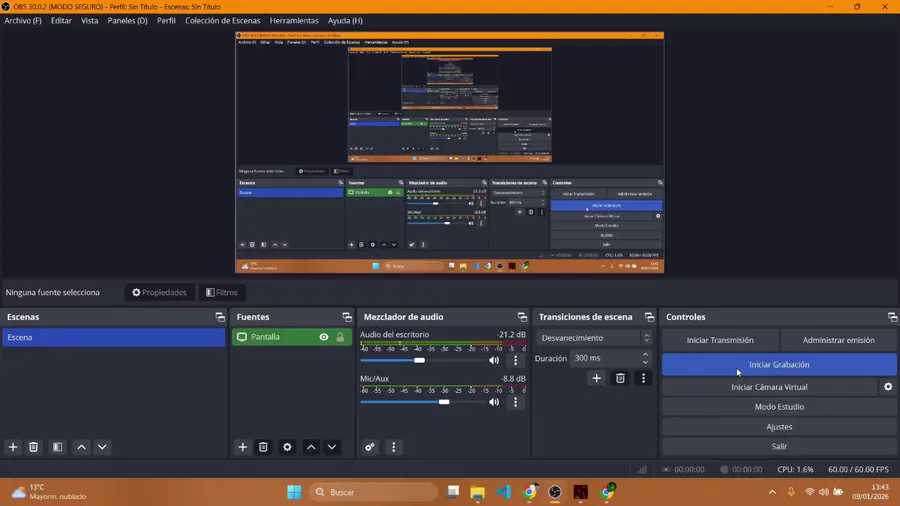
Task: Undock the Escenas panel
Action: coord(220,317)
